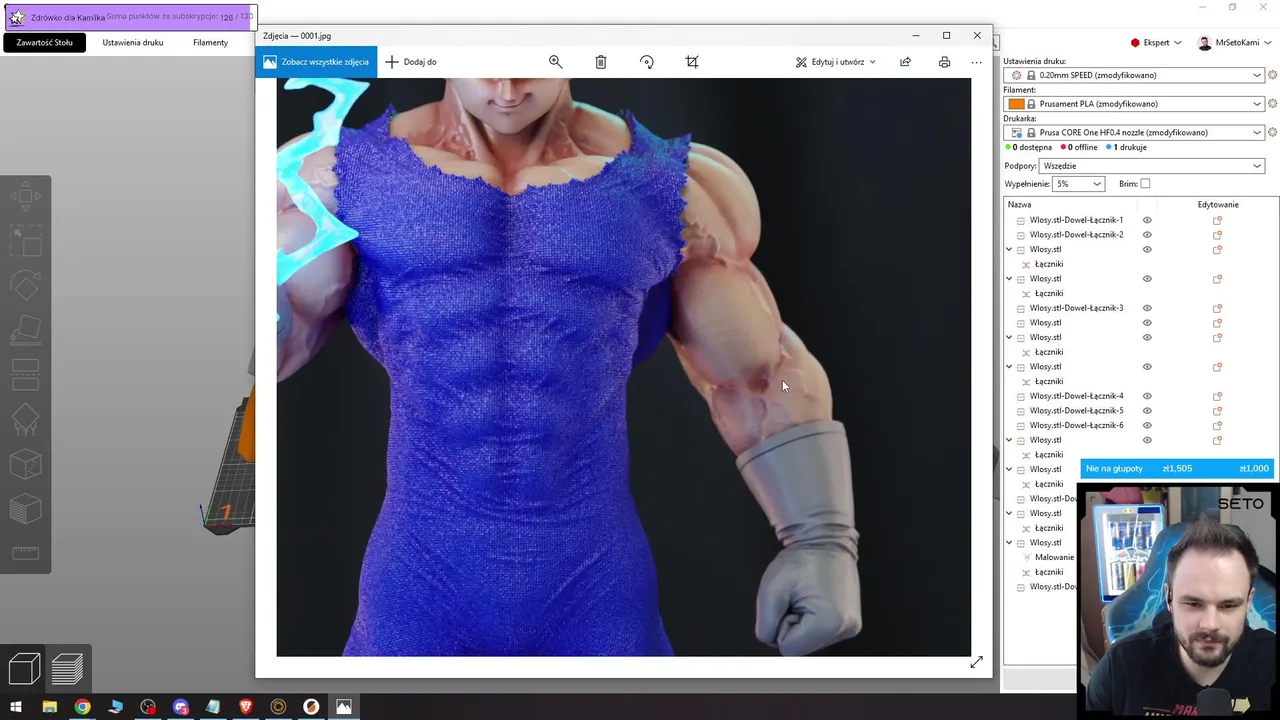The height and width of the screenshot is (720, 1280).
Task: Click edit icon for Wlosy.stl-Dowel-Łącznik-4
Action: [x=1217, y=396]
